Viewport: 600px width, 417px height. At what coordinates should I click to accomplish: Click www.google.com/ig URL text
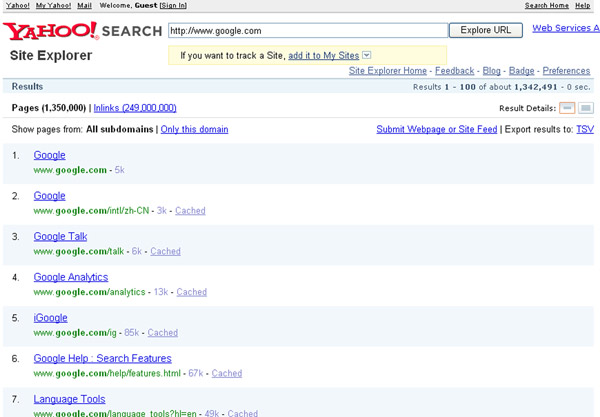tap(75, 333)
